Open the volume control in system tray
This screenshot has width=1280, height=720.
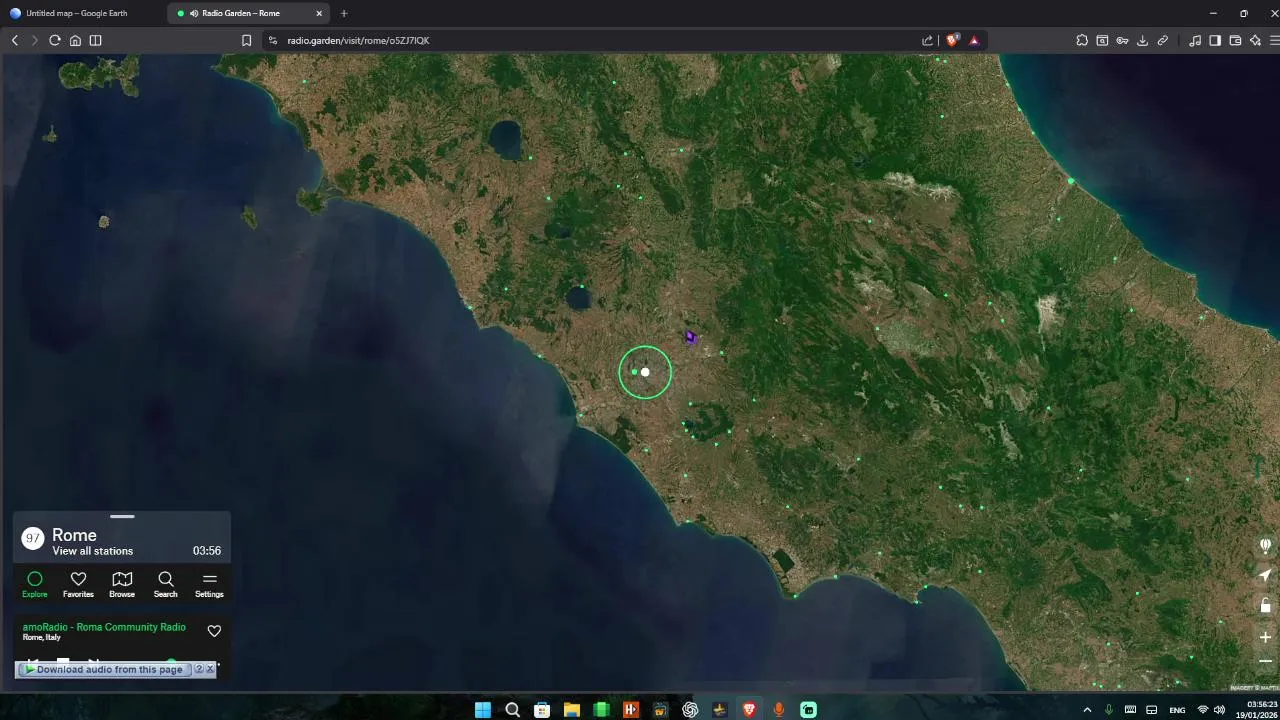(1219, 710)
